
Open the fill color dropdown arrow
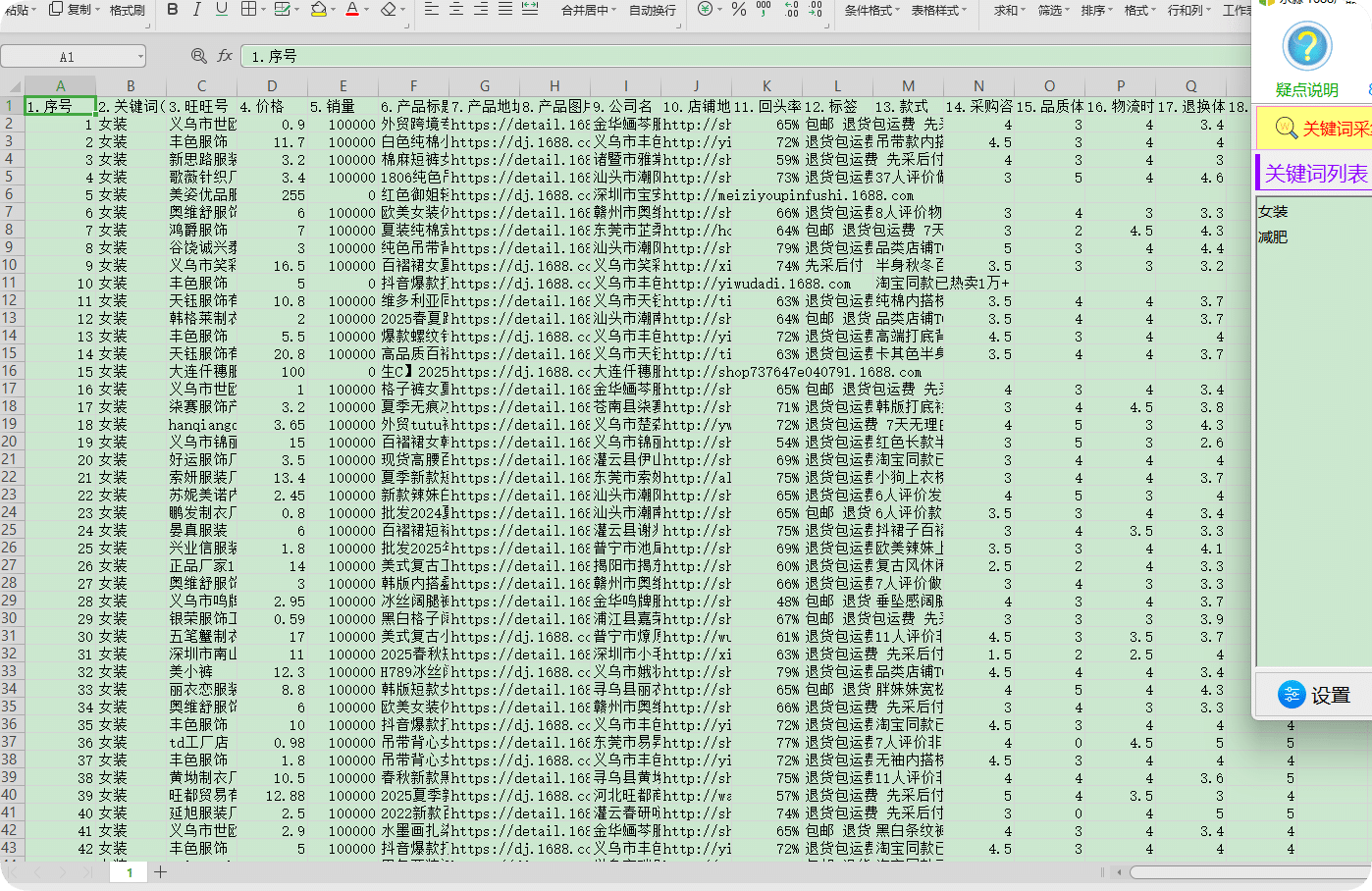coord(334,10)
